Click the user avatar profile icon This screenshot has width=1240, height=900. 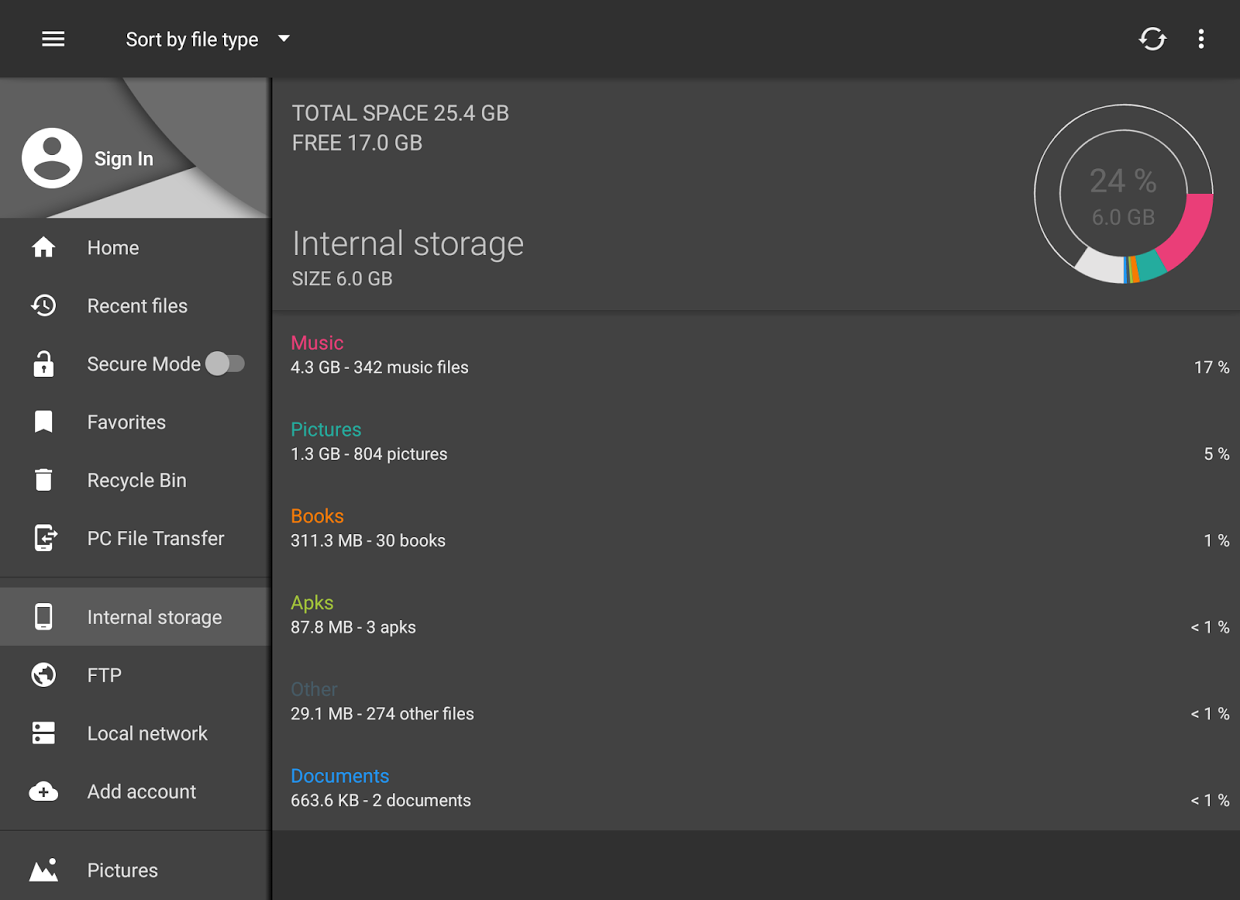[52, 158]
